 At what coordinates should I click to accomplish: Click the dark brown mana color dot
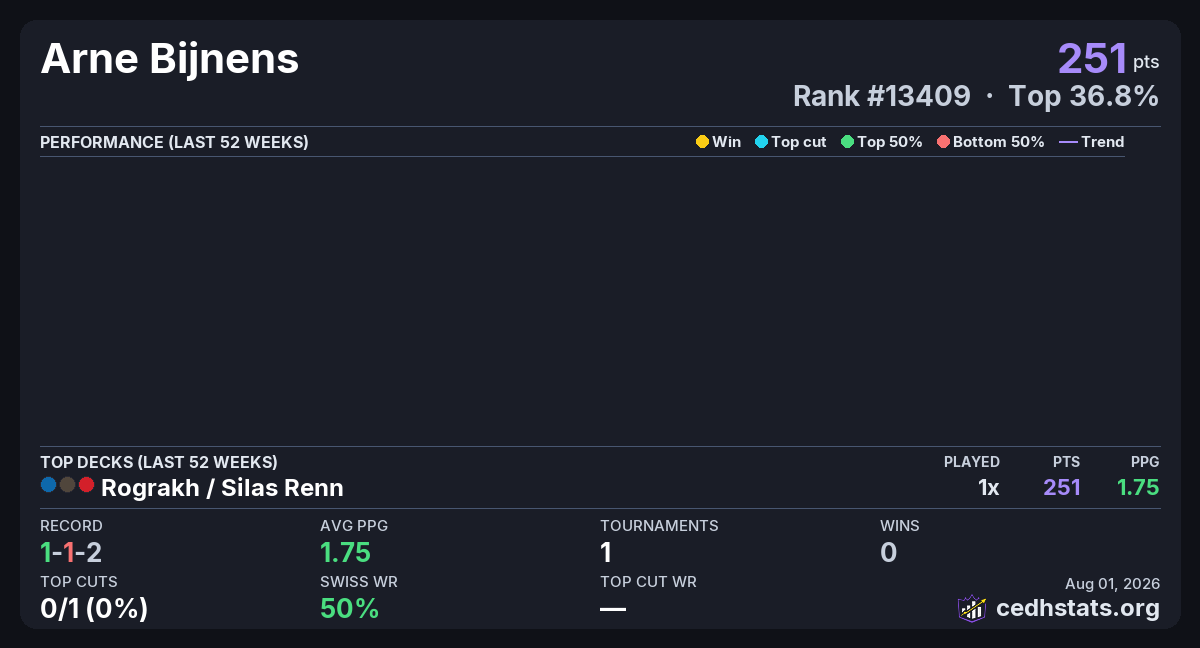click(x=67, y=485)
